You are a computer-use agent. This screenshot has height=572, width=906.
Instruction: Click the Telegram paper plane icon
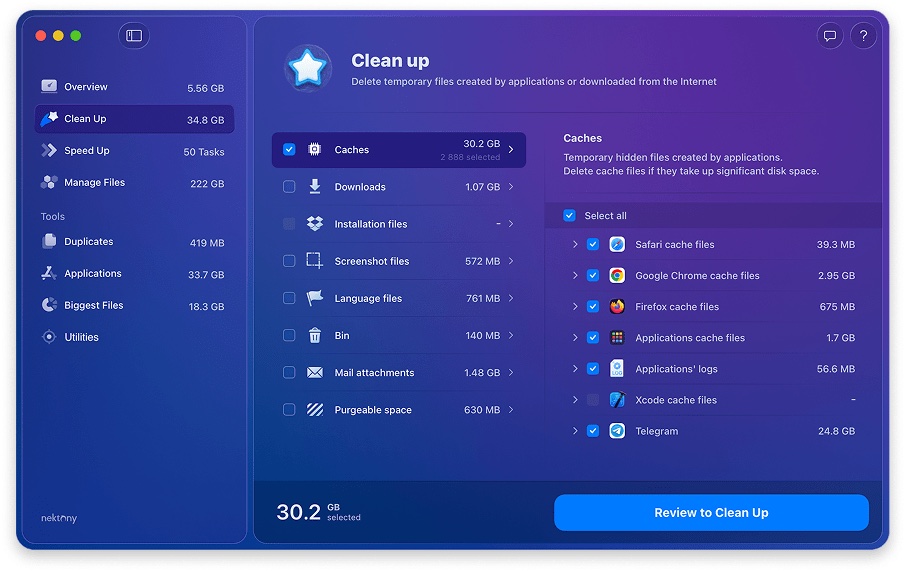point(617,431)
